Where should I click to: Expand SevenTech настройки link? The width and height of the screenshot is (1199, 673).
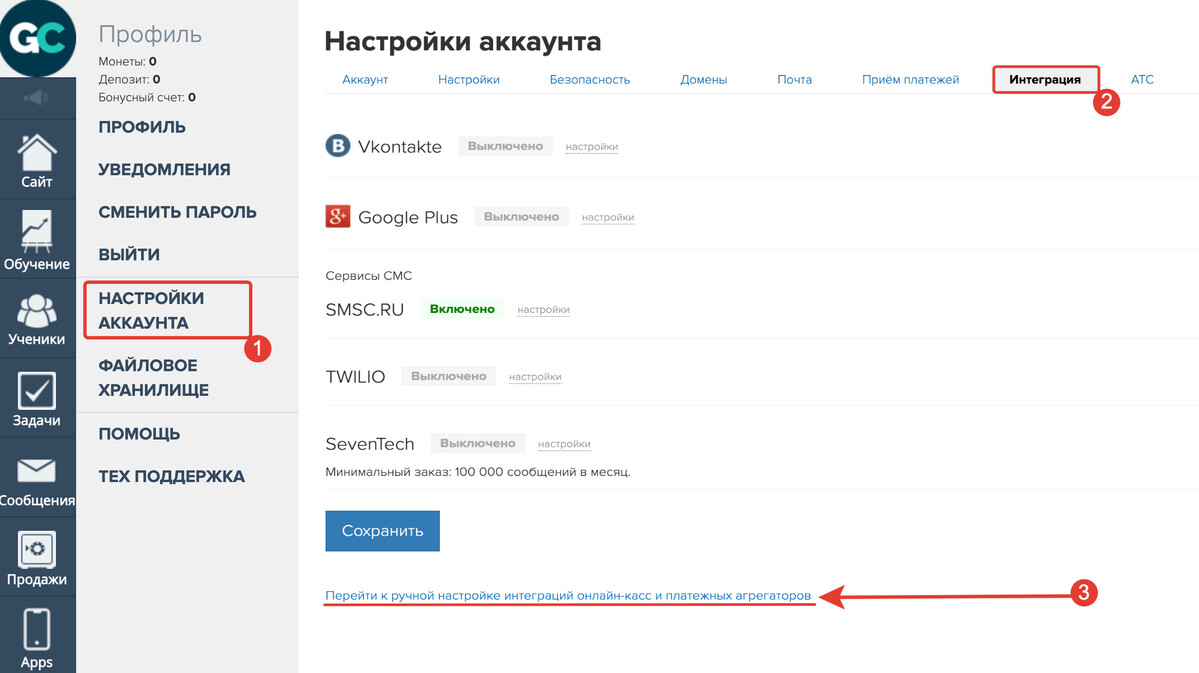(x=564, y=444)
